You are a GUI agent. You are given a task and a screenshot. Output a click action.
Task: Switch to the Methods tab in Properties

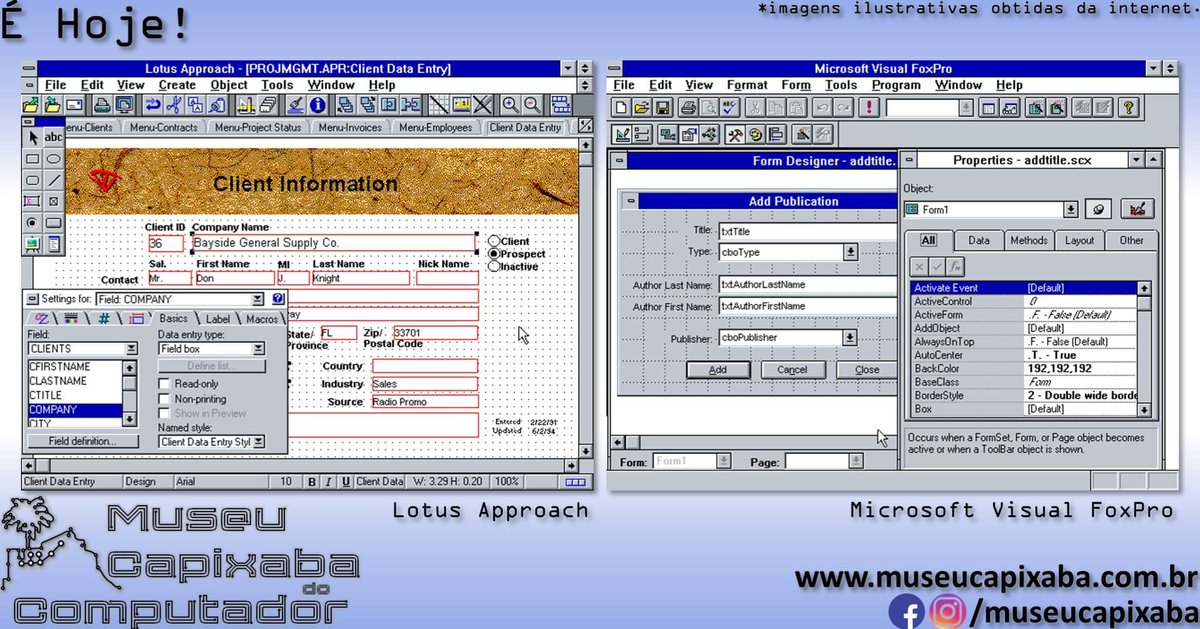coord(1028,240)
